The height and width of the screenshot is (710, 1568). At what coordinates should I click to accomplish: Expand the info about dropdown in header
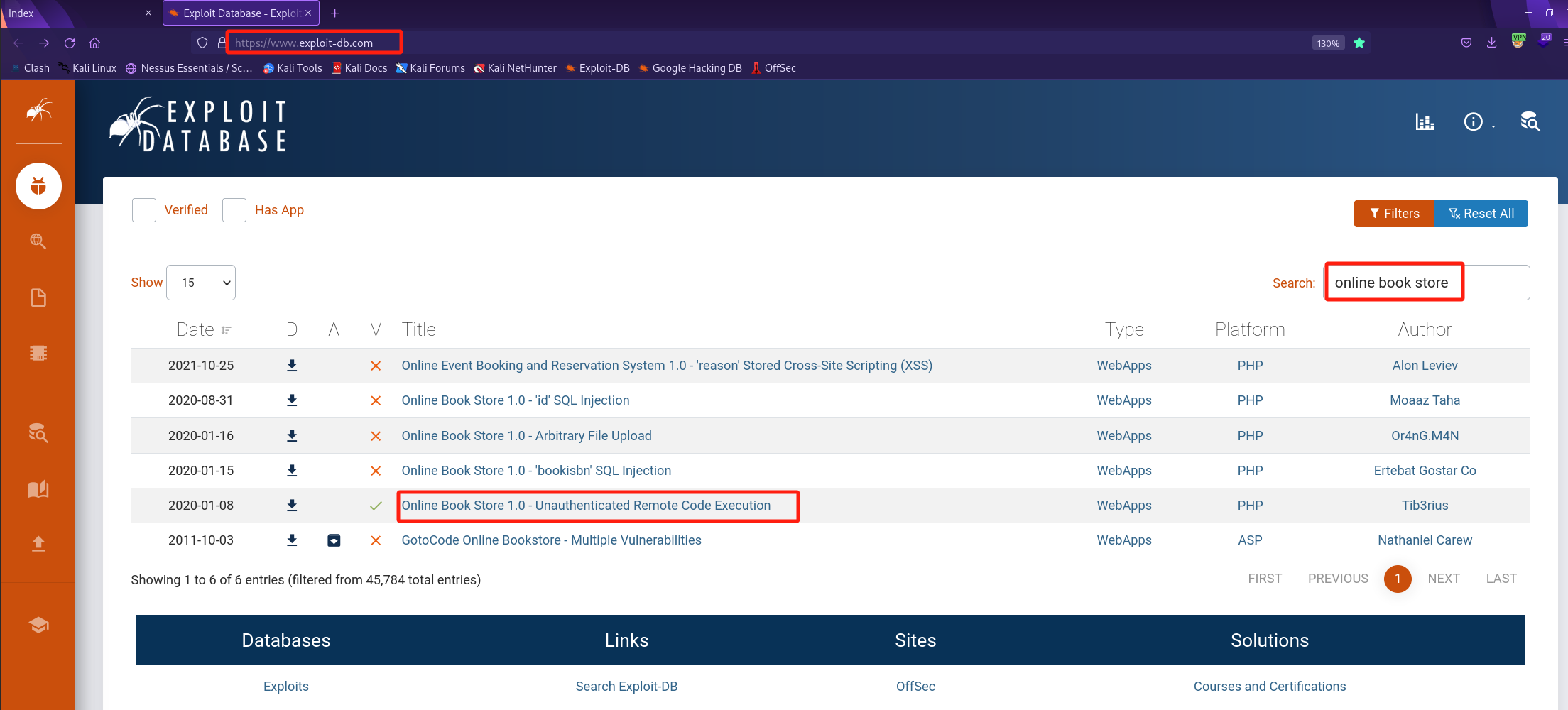(1479, 122)
